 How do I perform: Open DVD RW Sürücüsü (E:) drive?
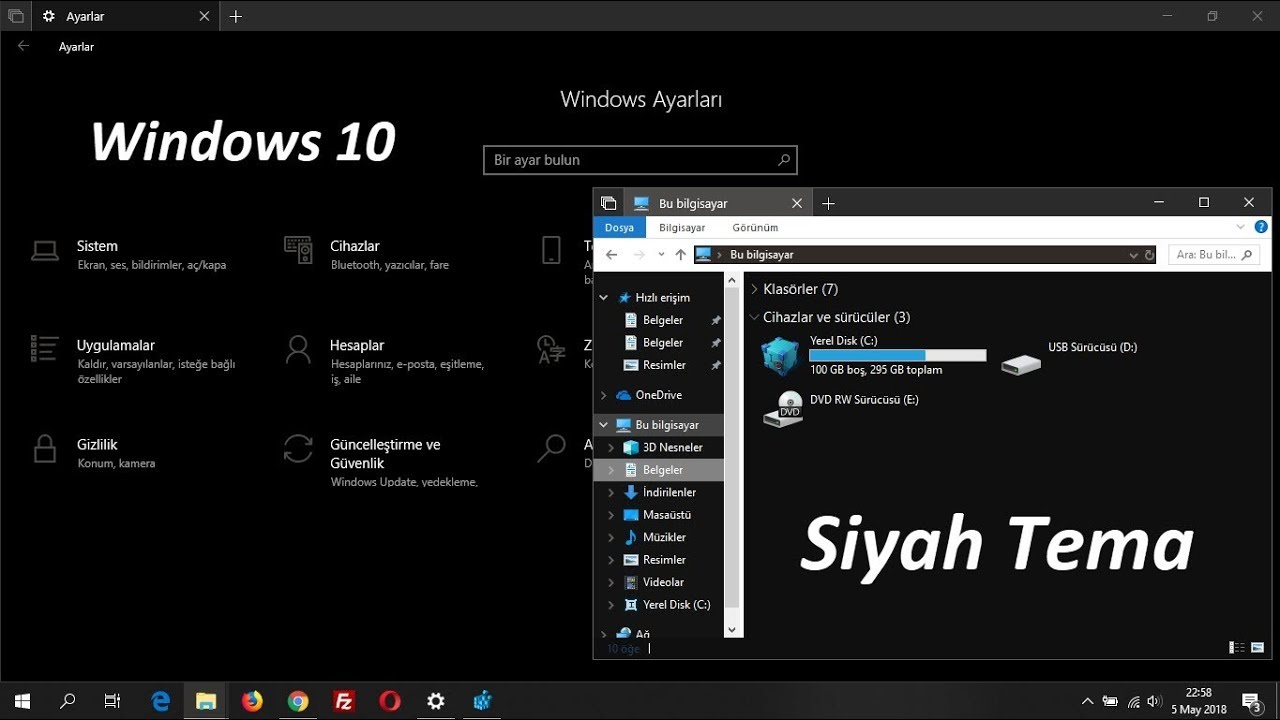[841, 409]
